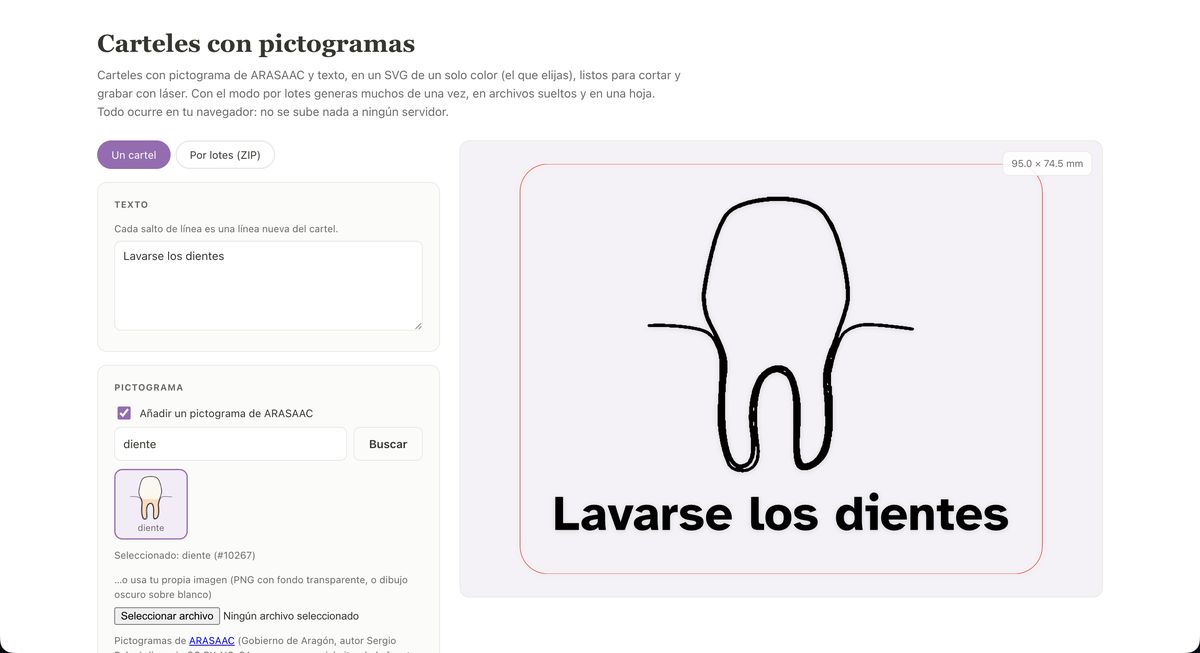This screenshot has height=653, width=1200.
Task: Toggle 'Añadir un pictograma de ARASAAC' checkbox
Action: click(x=124, y=413)
